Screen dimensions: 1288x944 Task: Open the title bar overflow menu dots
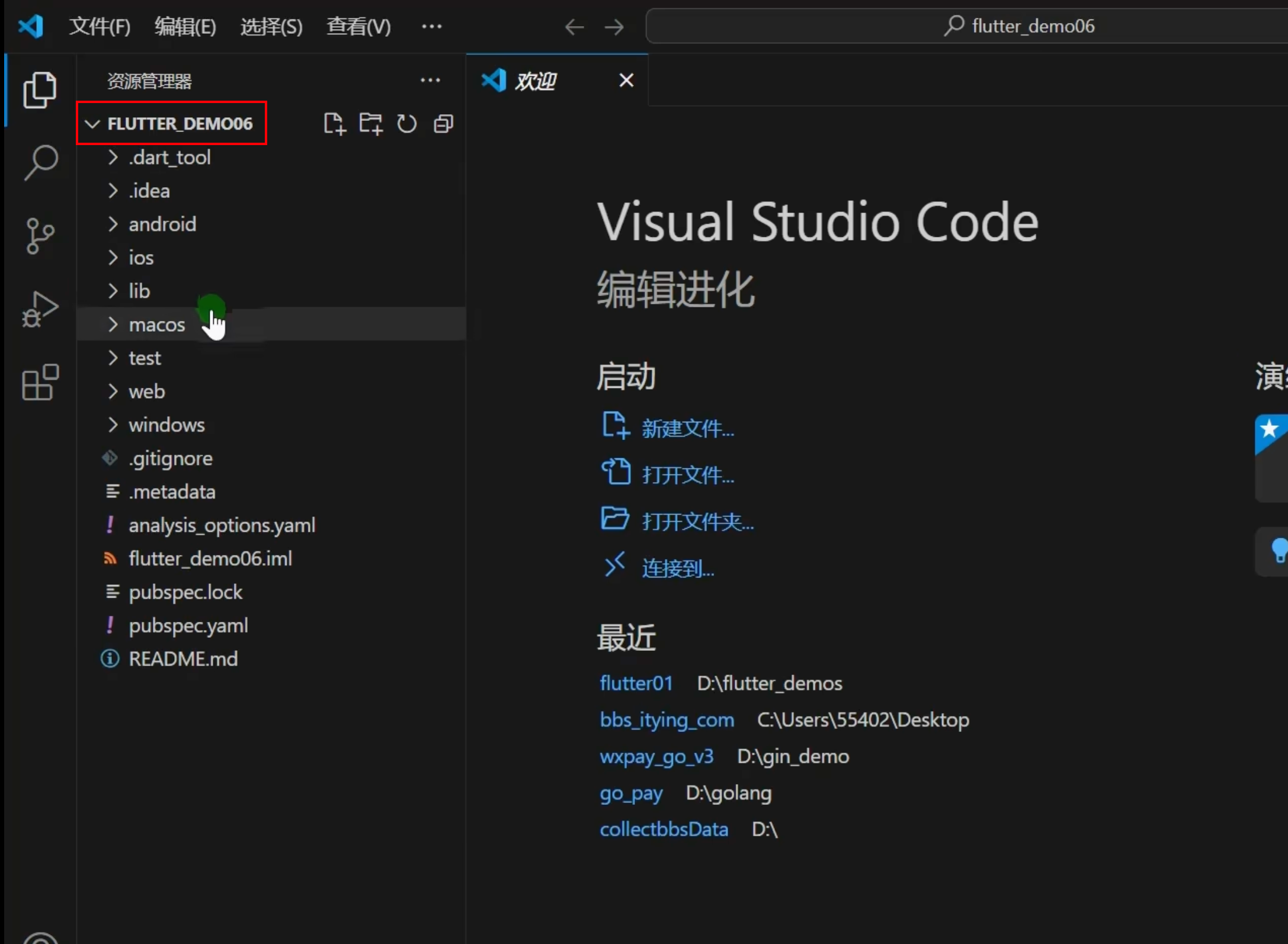(431, 27)
